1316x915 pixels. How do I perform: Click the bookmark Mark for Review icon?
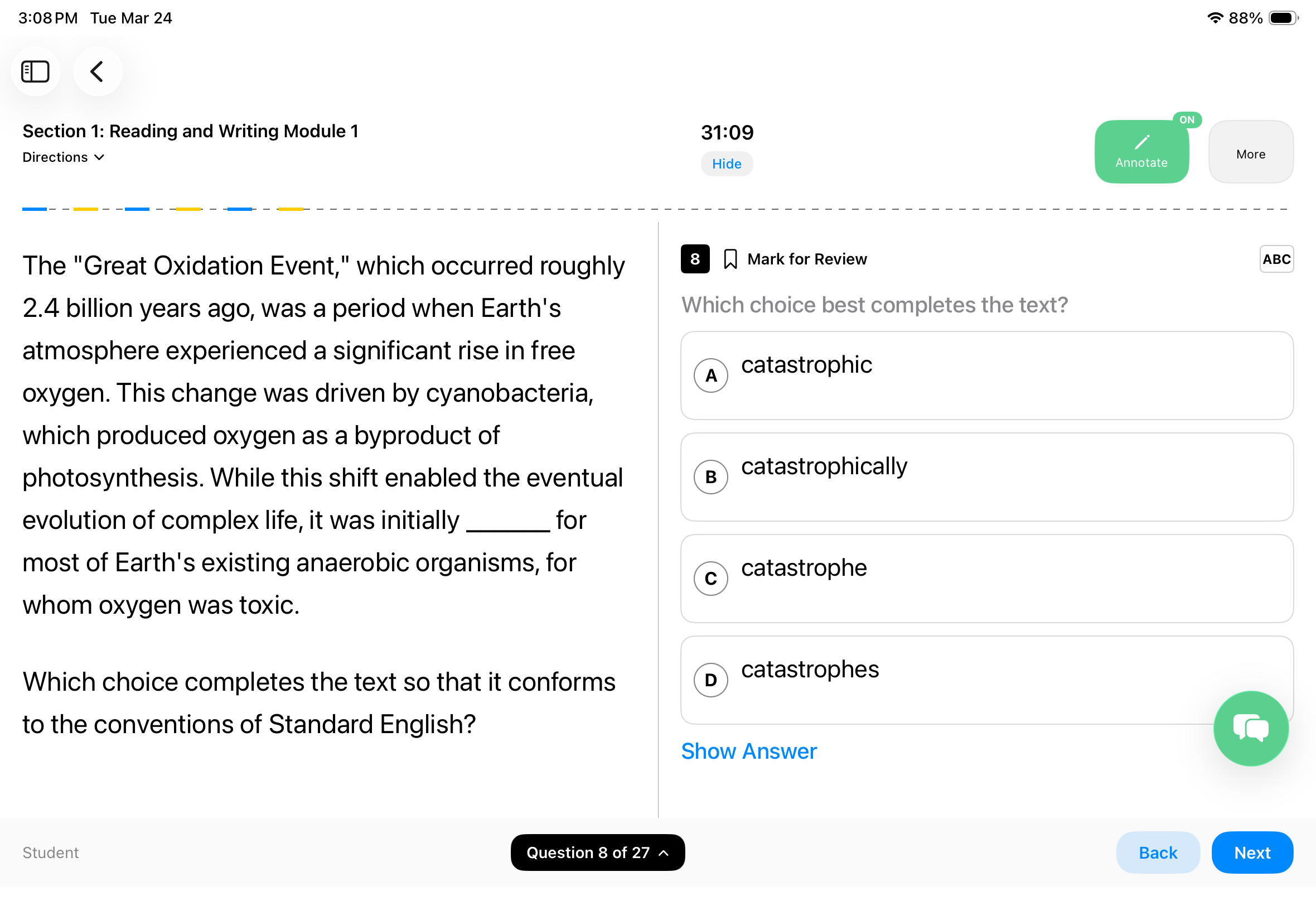click(x=730, y=259)
